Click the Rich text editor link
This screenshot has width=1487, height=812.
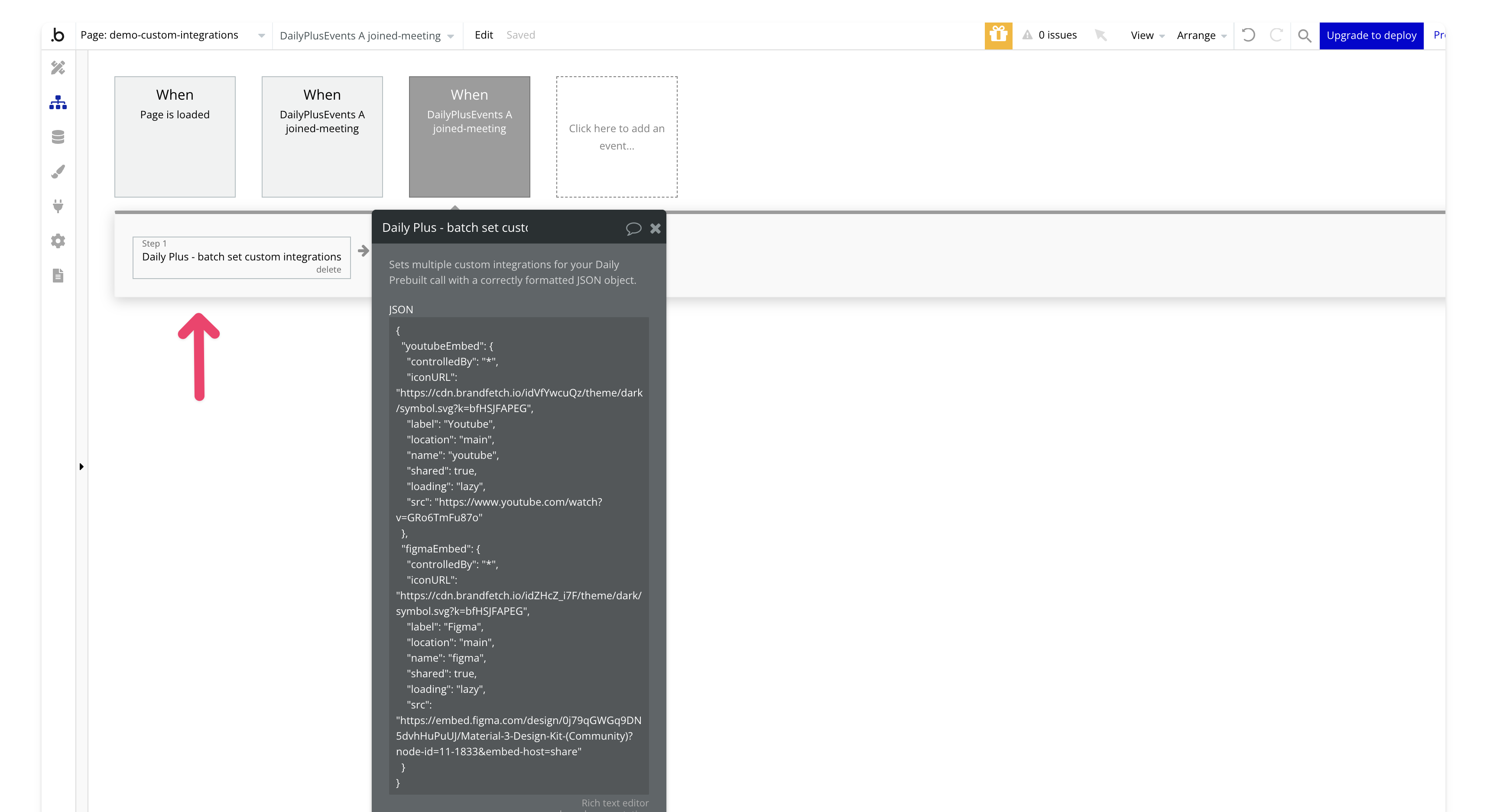click(x=615, y=803)
